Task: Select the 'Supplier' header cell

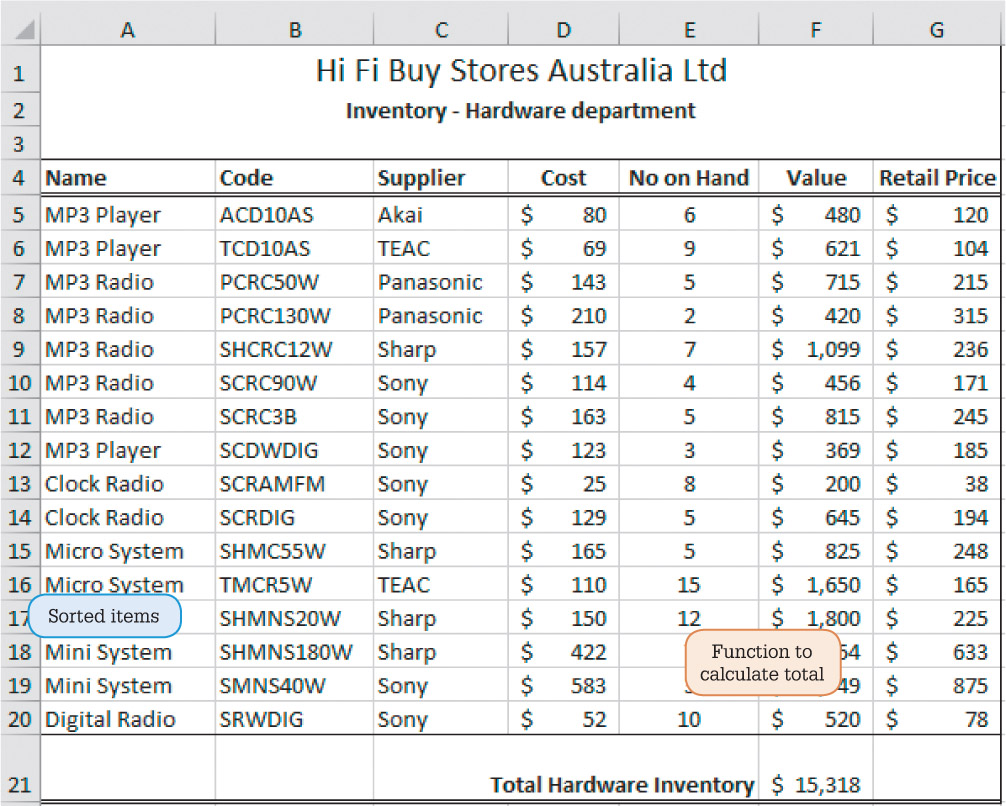Action: point(441,178)
